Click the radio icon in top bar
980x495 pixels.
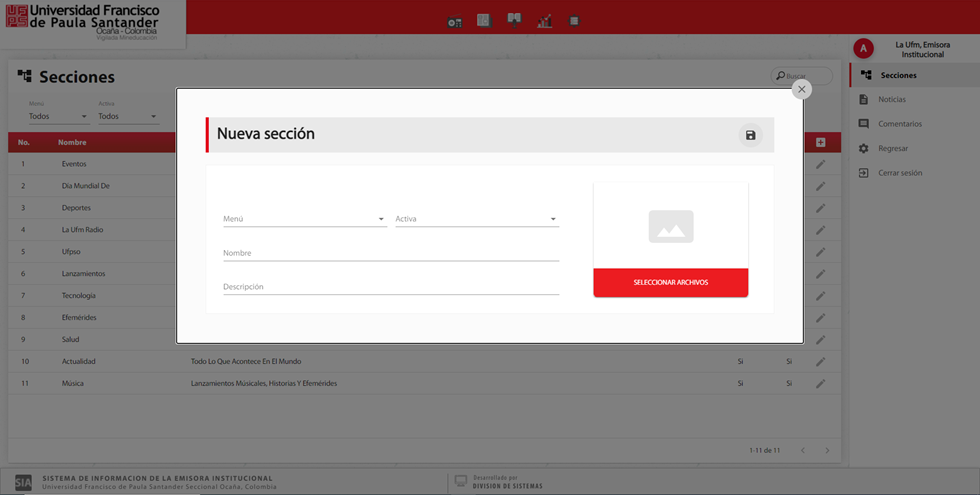[x=455, y=21]
